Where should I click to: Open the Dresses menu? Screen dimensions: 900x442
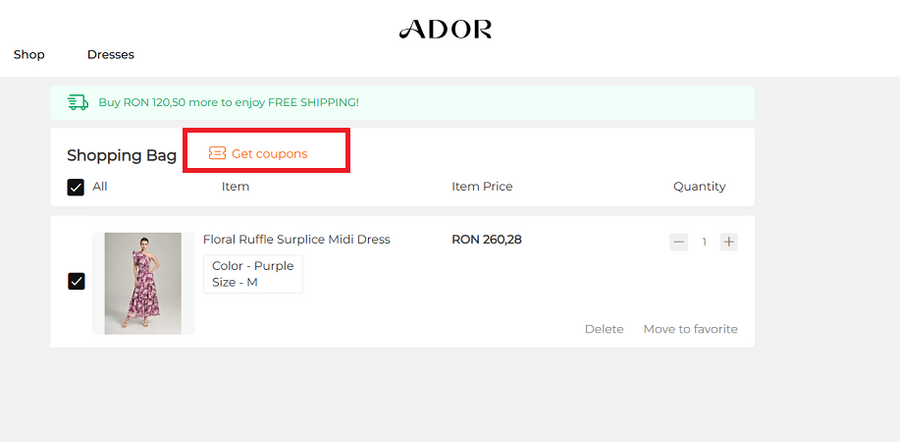tap(110, 55)
